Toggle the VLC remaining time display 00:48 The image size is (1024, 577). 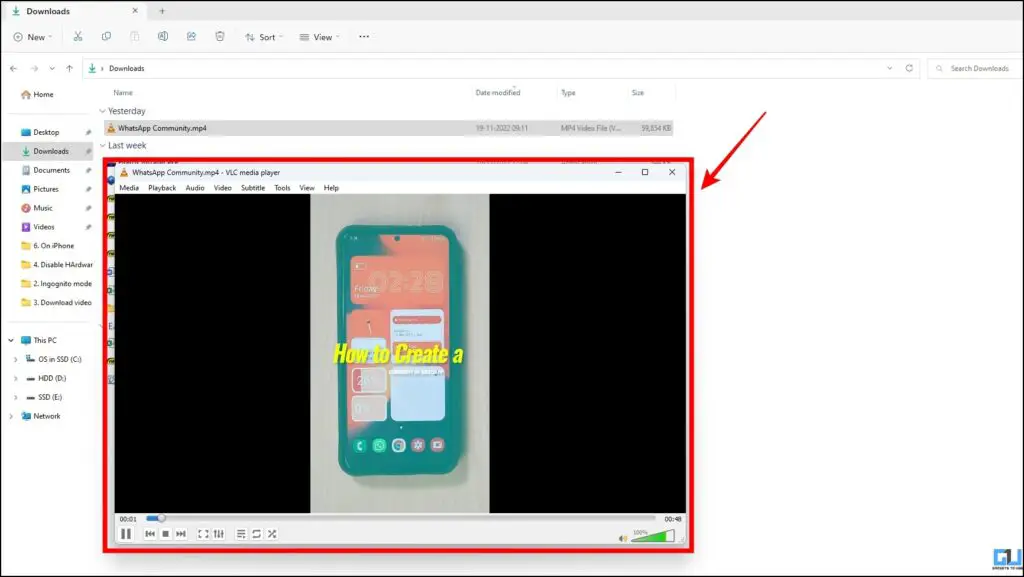(x=673, y=519)
